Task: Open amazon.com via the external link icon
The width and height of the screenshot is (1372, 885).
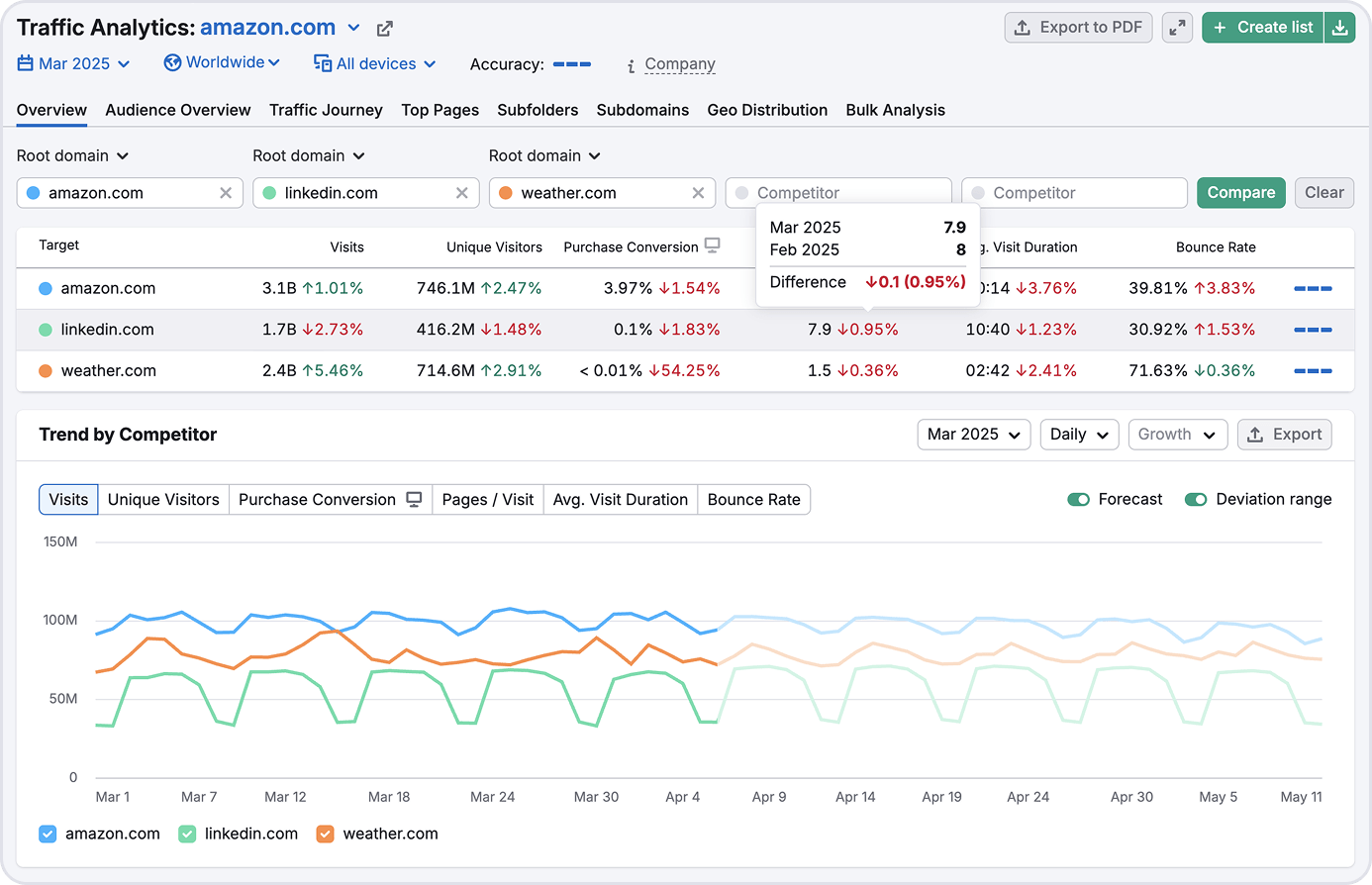Action: click(x=384, y=28)
